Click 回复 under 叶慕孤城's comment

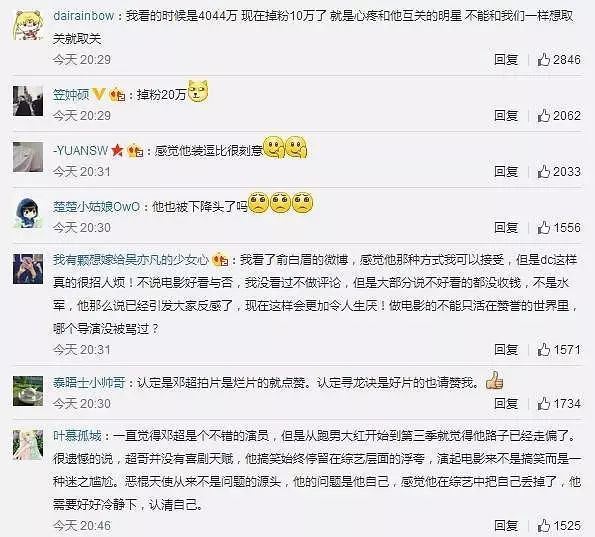[x=506, y=526]
